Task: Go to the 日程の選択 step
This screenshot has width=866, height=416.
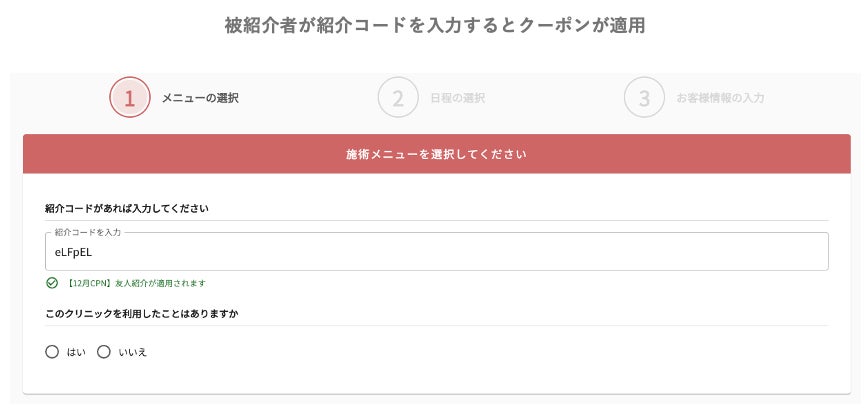Action: 457,98
